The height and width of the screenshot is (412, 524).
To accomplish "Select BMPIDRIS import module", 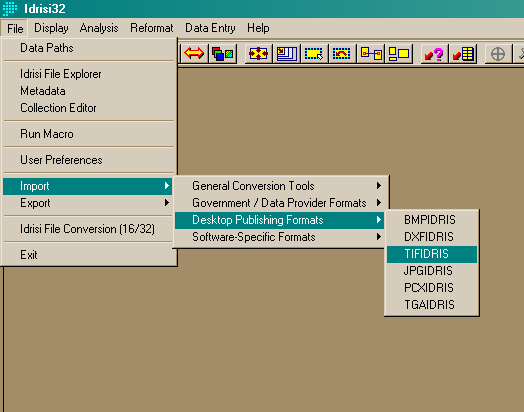I will point(432,220).
